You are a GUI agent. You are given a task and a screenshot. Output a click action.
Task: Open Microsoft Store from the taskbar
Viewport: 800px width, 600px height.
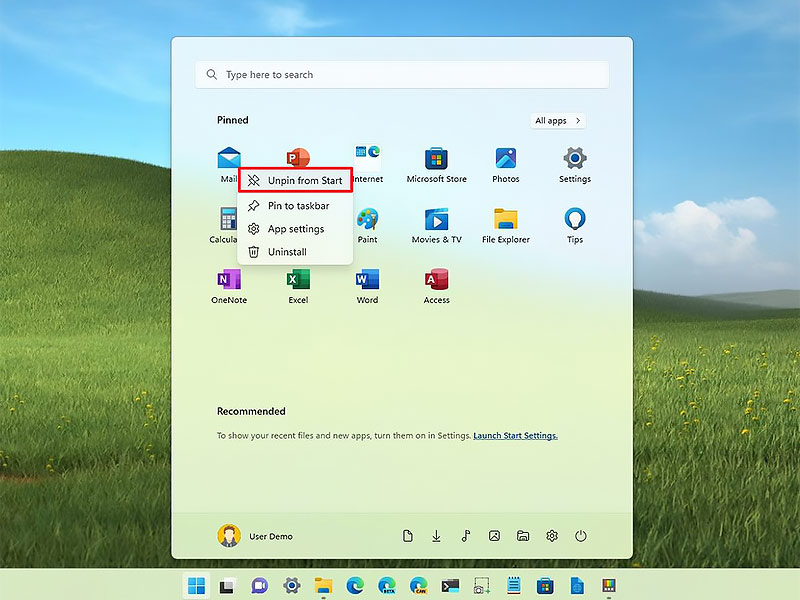545,585
